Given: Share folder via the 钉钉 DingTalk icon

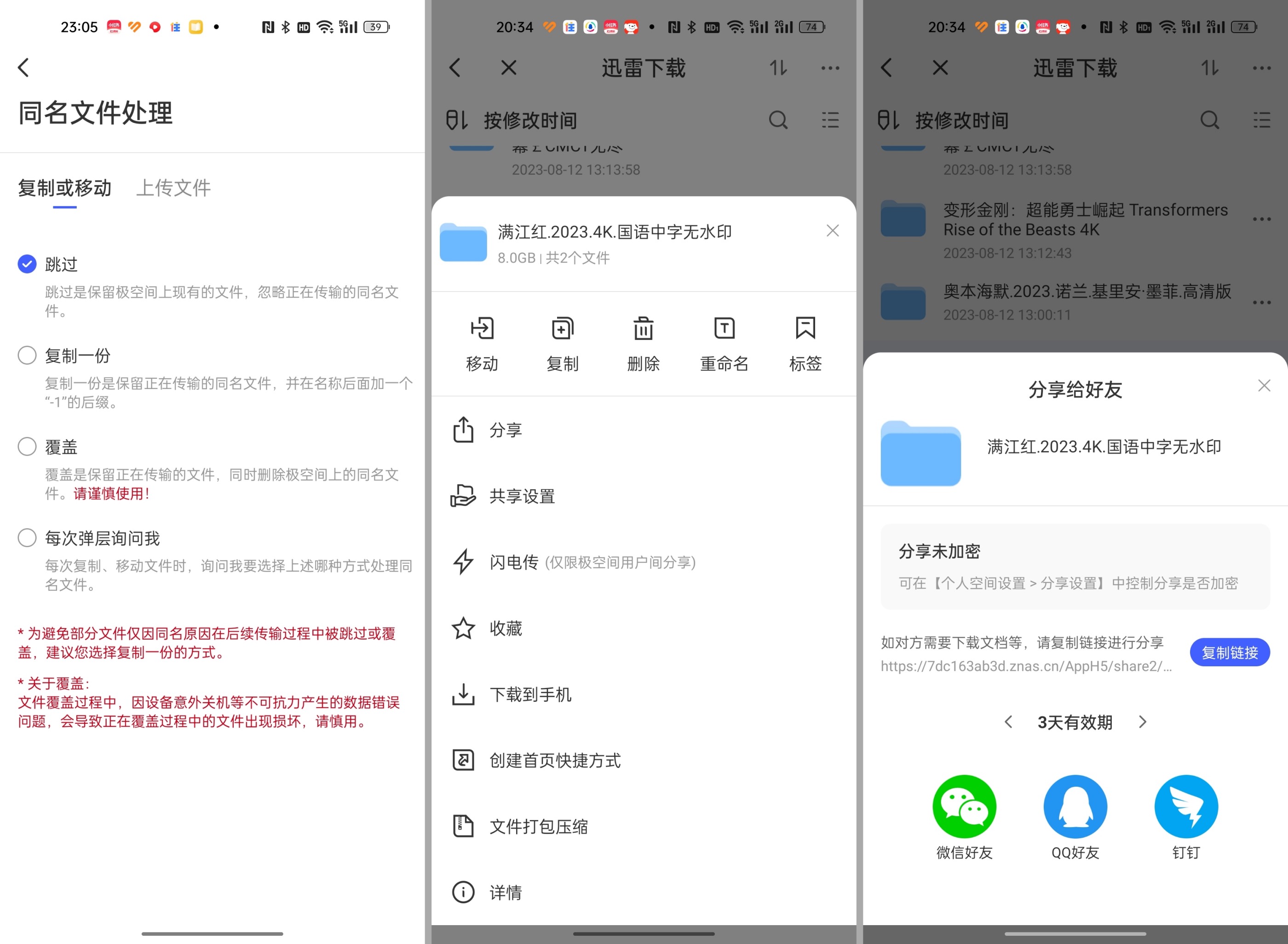Looking at the screenshot, I should pyautogui.click(x=1186, y=807).
